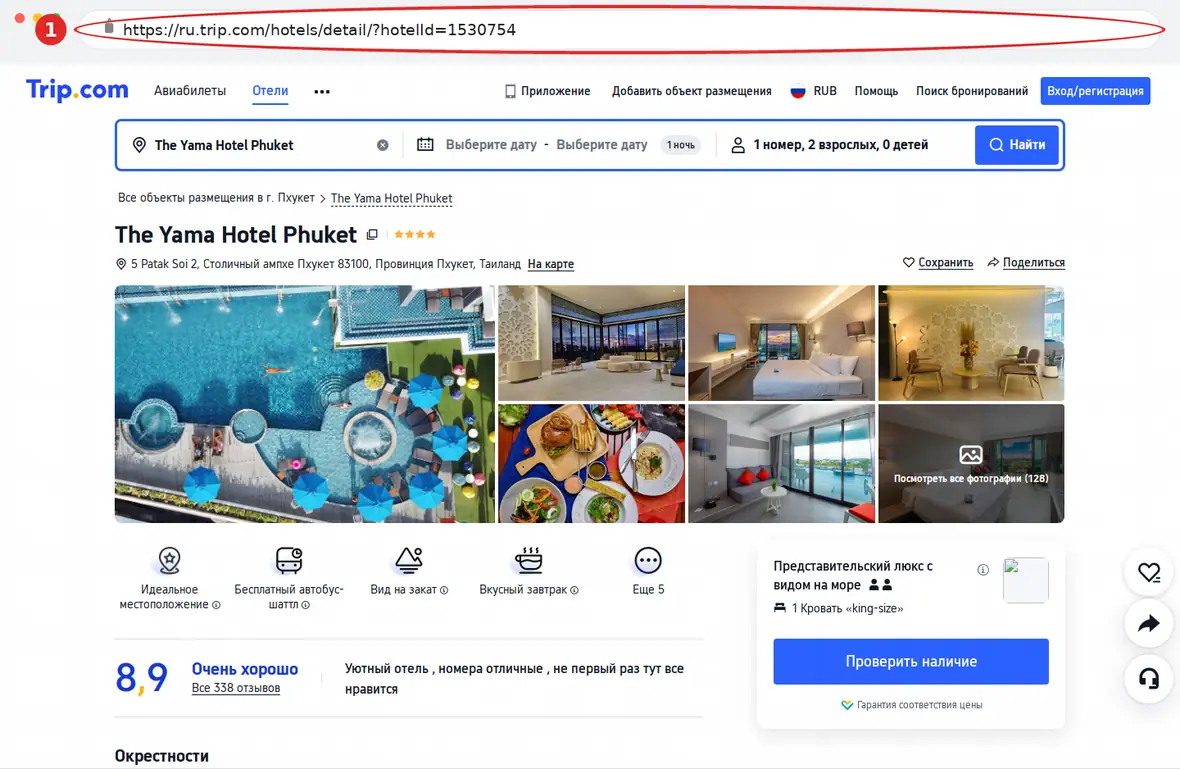Click the Вид на закат icon
The image size is (1180, 769).
[409, 561]
